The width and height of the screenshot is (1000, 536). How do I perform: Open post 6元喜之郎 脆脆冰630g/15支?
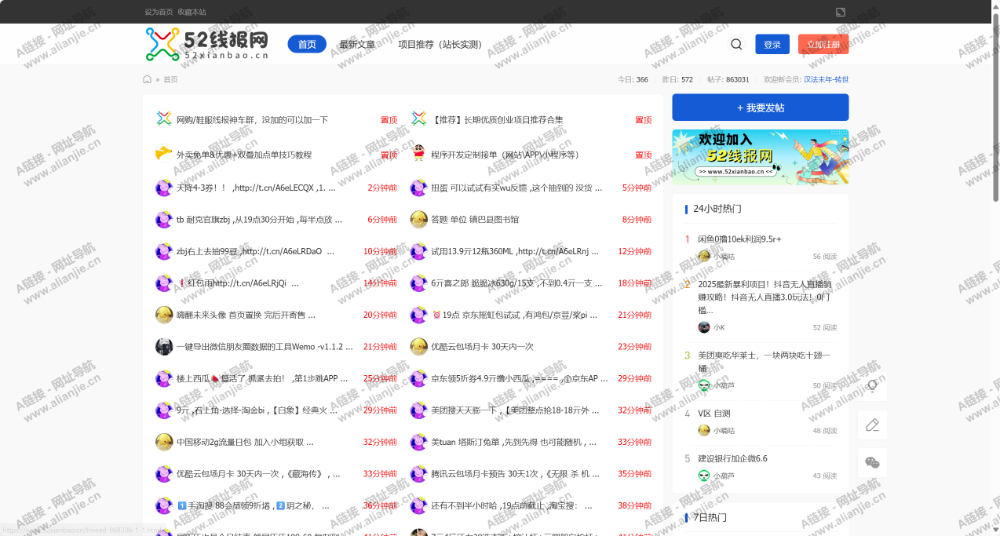(x=517, y=283)
